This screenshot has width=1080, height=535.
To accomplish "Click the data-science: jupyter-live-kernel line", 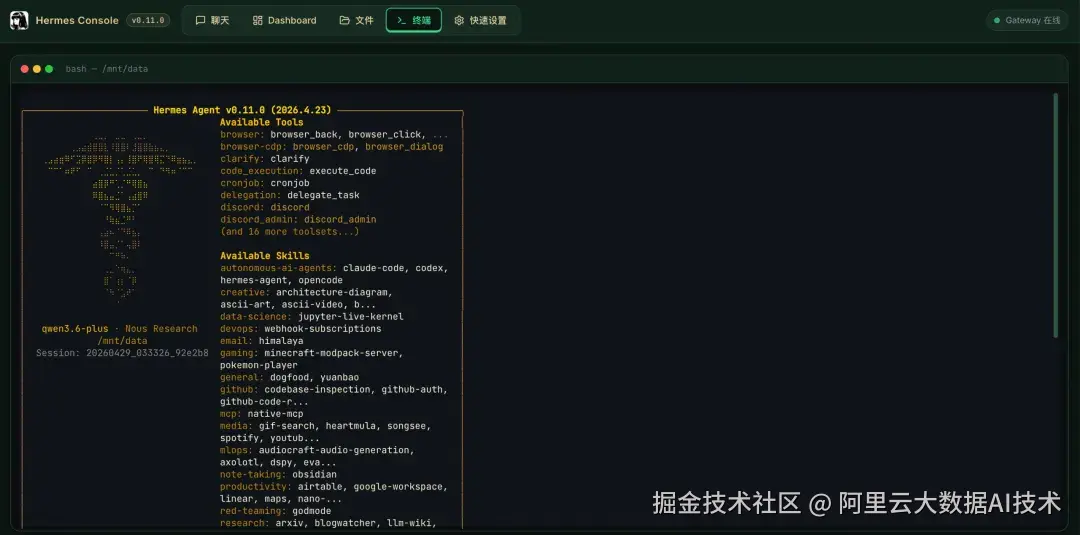I will 312,317.
